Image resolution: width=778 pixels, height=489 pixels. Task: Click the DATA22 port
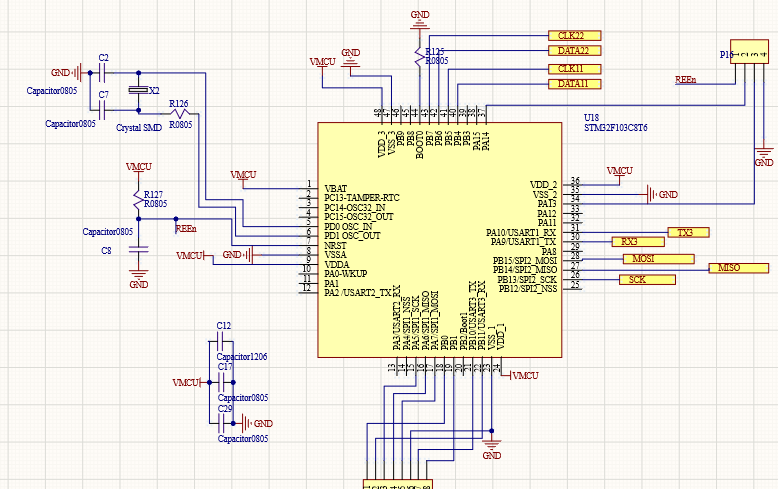point(575,51)
